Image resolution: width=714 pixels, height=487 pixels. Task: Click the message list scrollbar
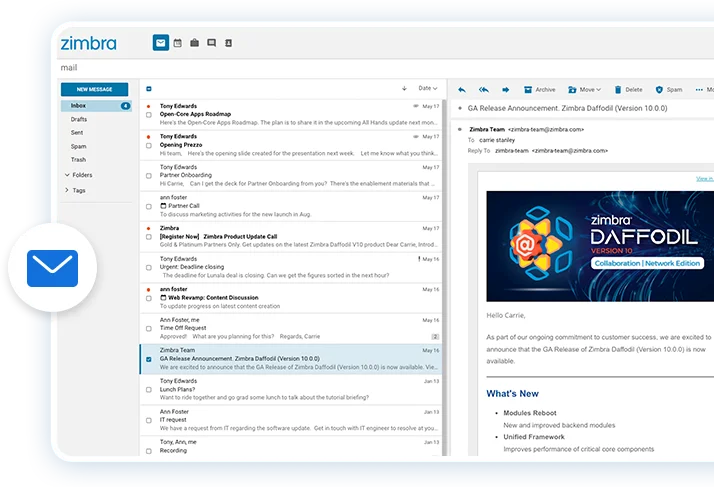point(444,278)
